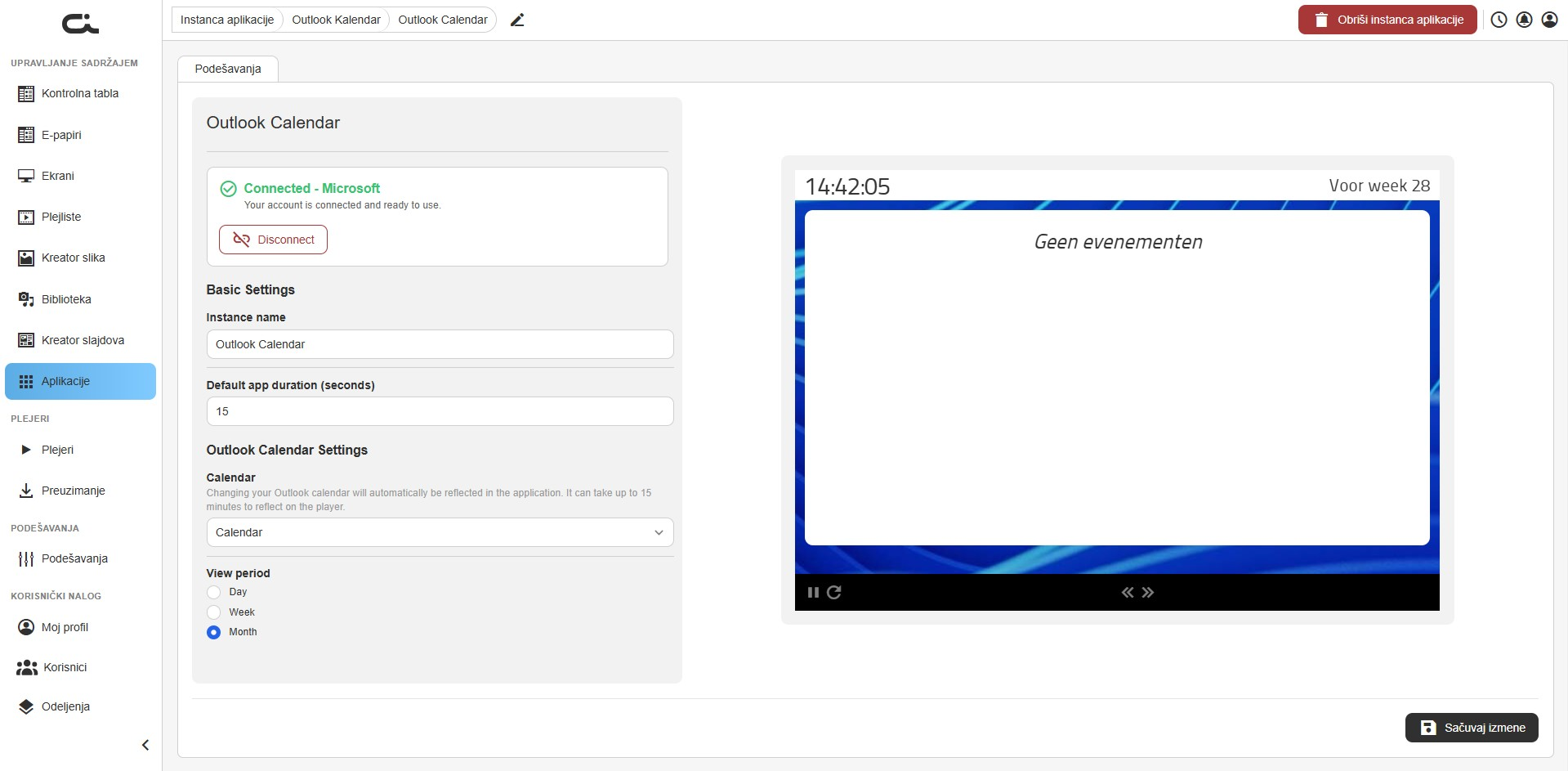Click the pencil edit icon beside breadcrumbs
Screen dimensions: 1568x771
point(517,20)
